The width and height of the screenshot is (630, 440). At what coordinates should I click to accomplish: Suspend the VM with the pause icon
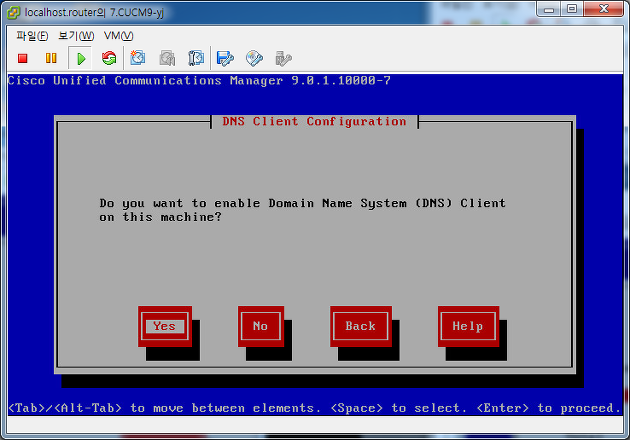[51, 58]
